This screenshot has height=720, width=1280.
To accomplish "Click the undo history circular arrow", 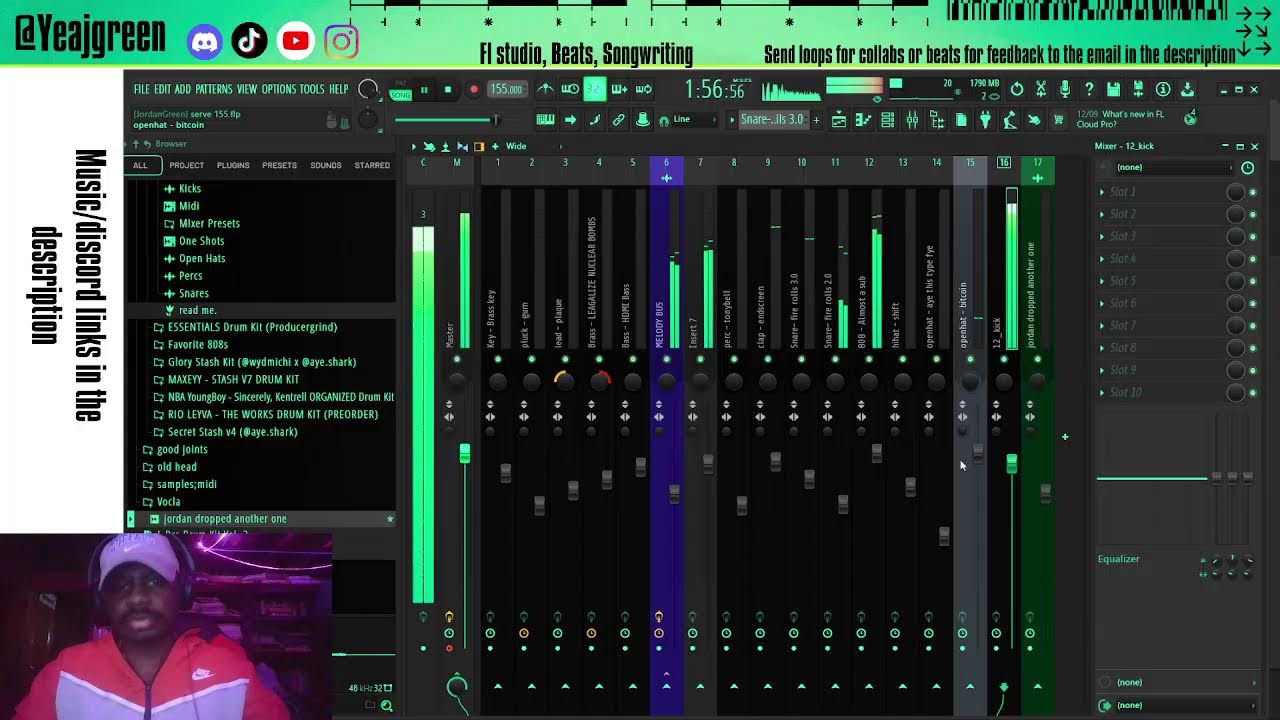I will tap(1016, 89).
